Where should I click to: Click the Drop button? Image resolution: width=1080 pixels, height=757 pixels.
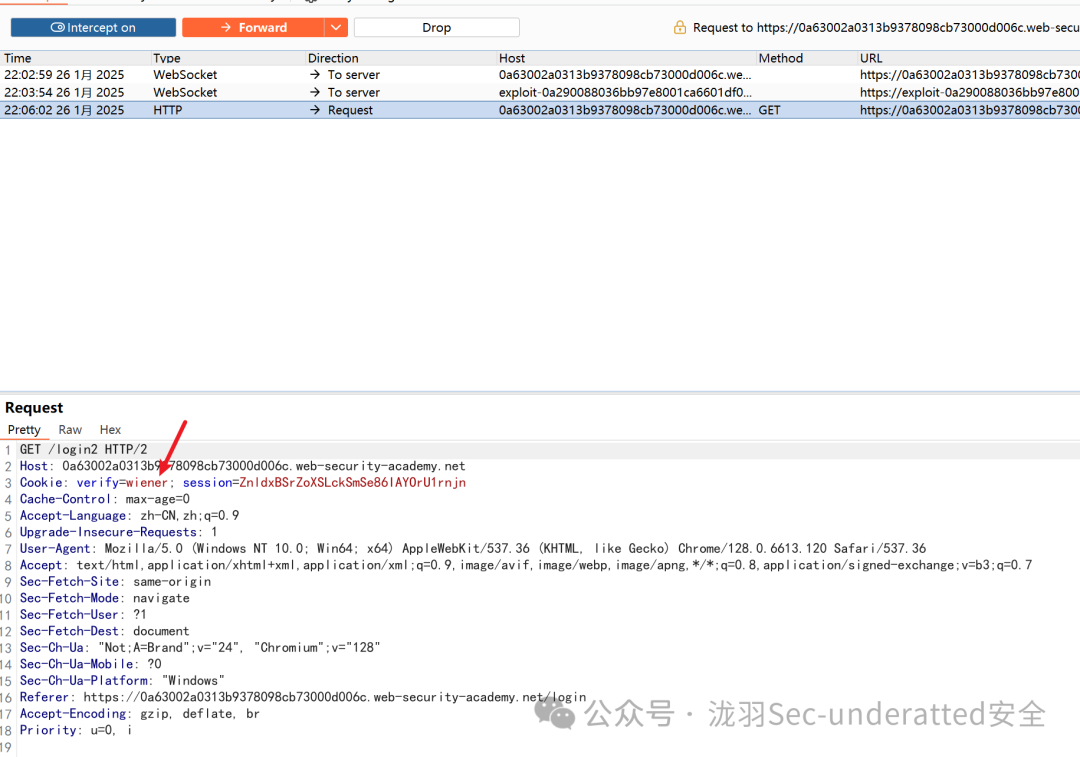(x=437, y=28)
